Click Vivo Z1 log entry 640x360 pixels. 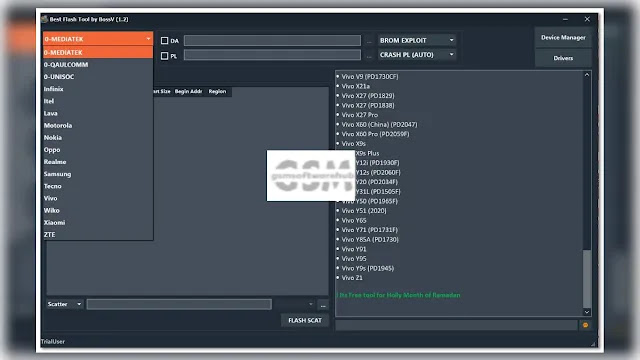352,278
